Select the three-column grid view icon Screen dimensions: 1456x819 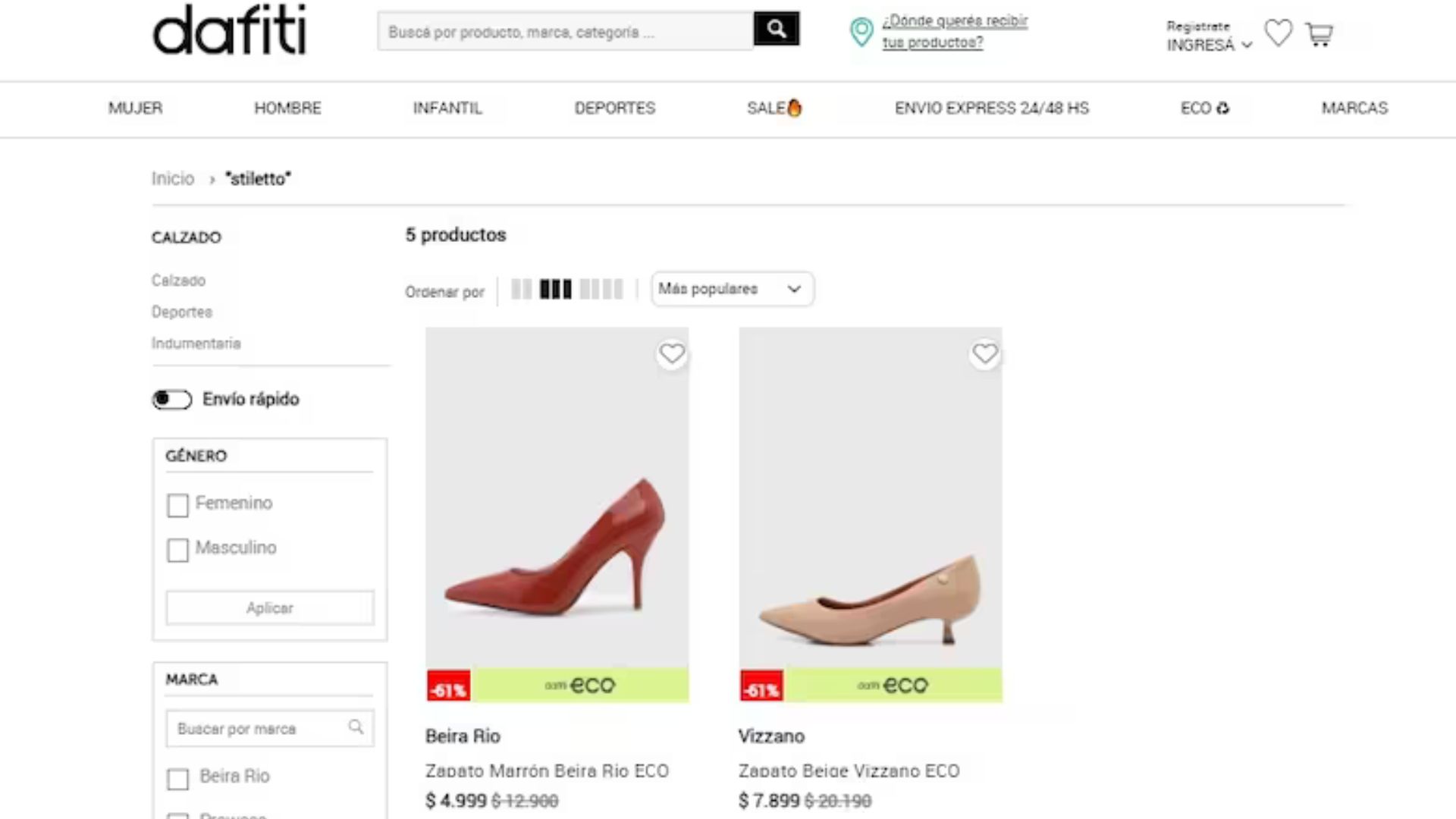(x=556, y=289)
